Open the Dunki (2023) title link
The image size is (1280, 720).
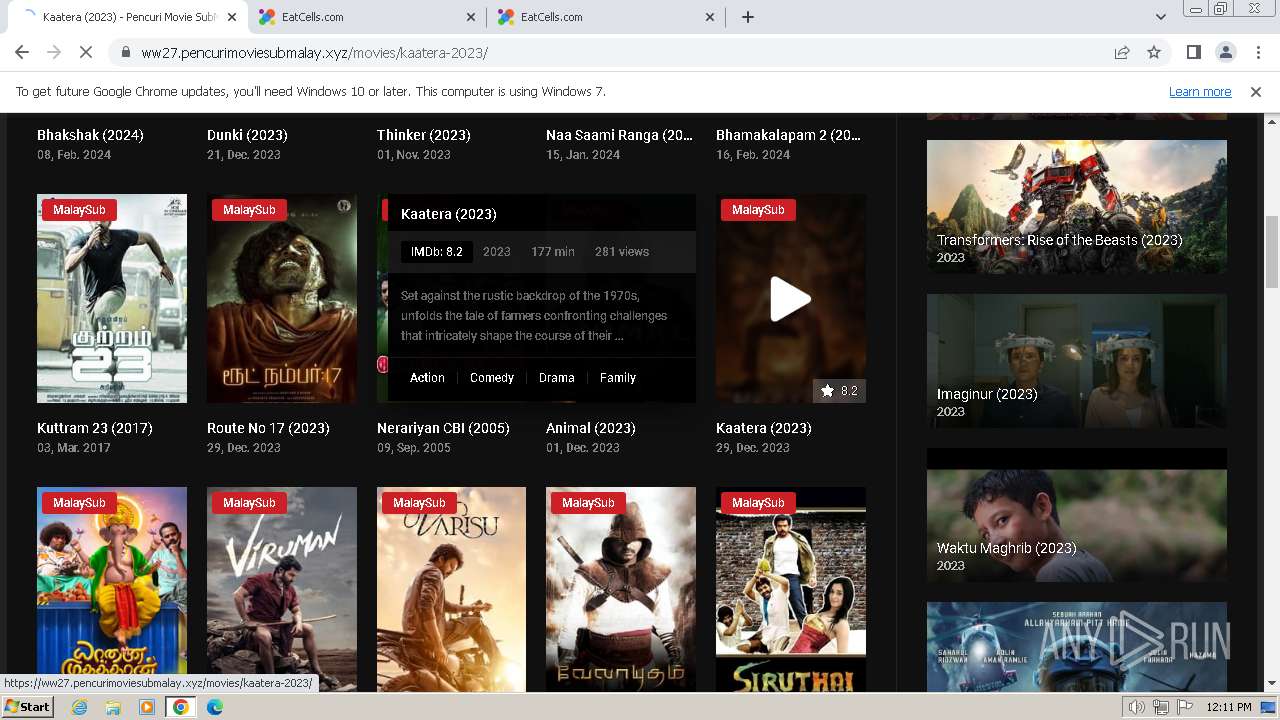click(x=247, y=135)
